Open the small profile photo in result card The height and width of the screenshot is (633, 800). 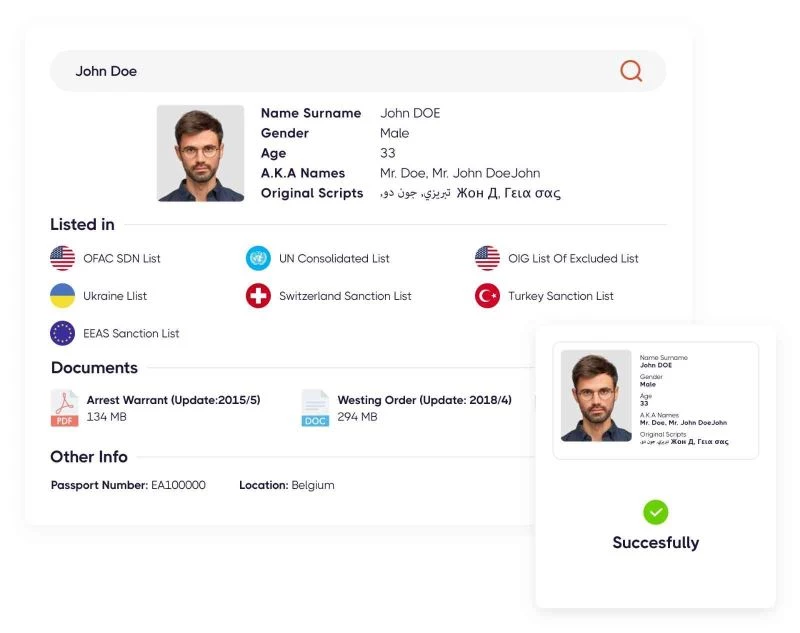(x=596, y=395)
